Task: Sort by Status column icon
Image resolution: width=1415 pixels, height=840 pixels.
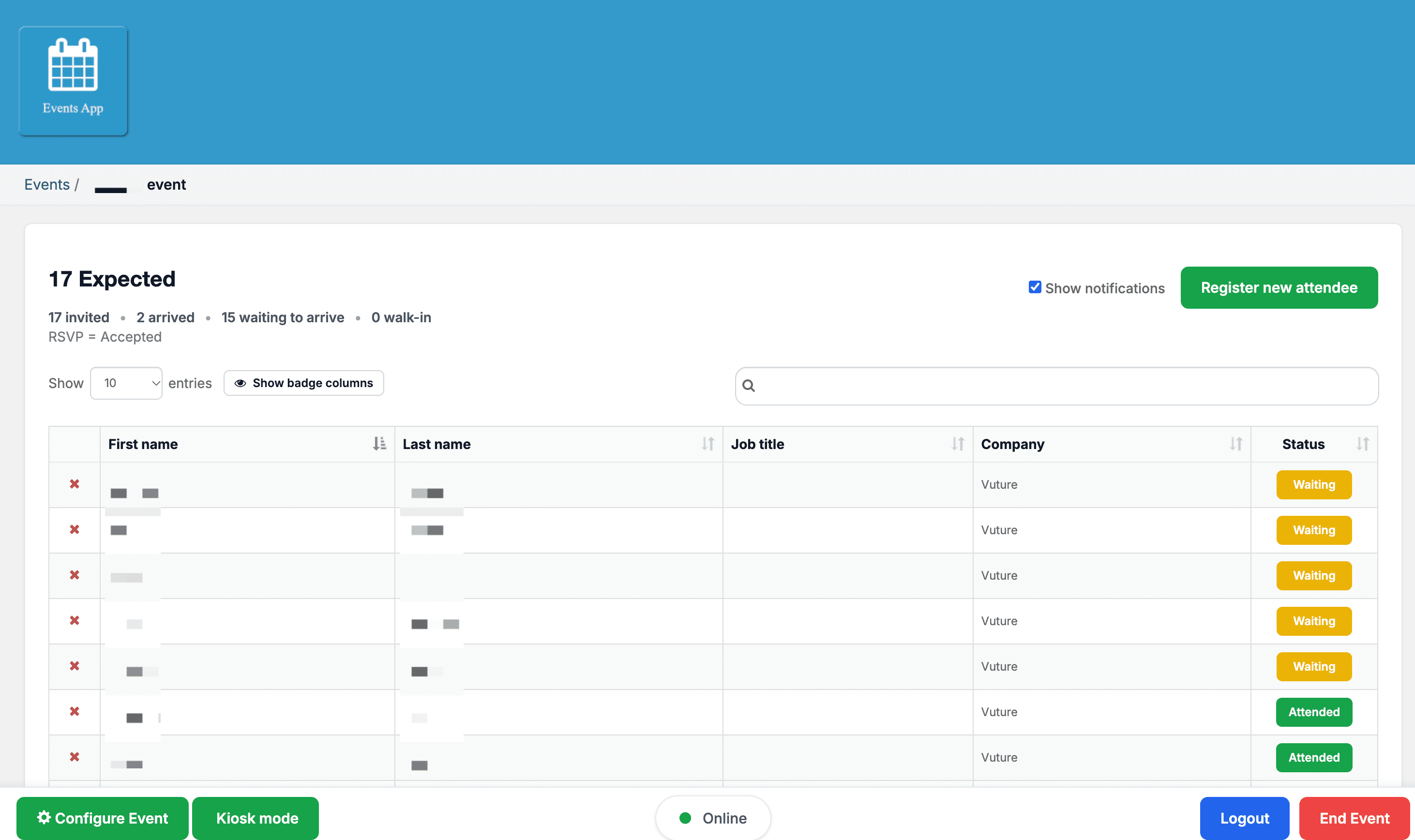Action: click(1362, 444)
